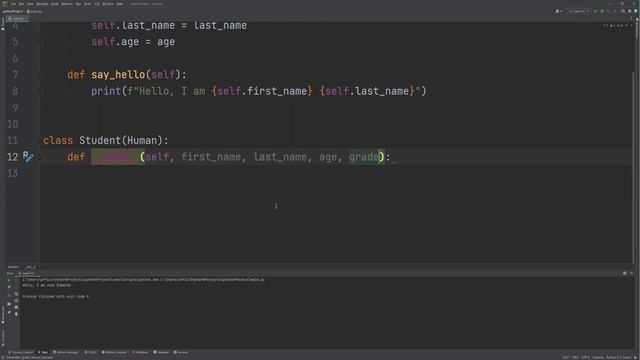Run the current configuration with green arrow
640x360 pixels.
pyautogui.click(x=596, y=11)
